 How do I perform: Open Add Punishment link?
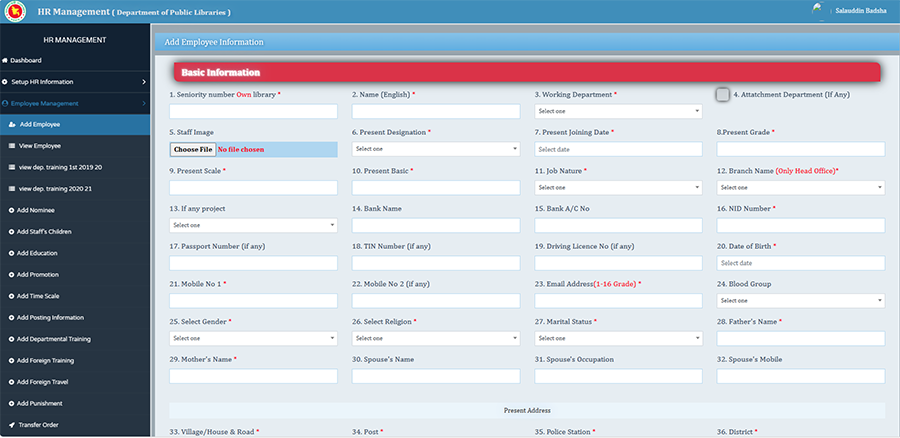40,404
